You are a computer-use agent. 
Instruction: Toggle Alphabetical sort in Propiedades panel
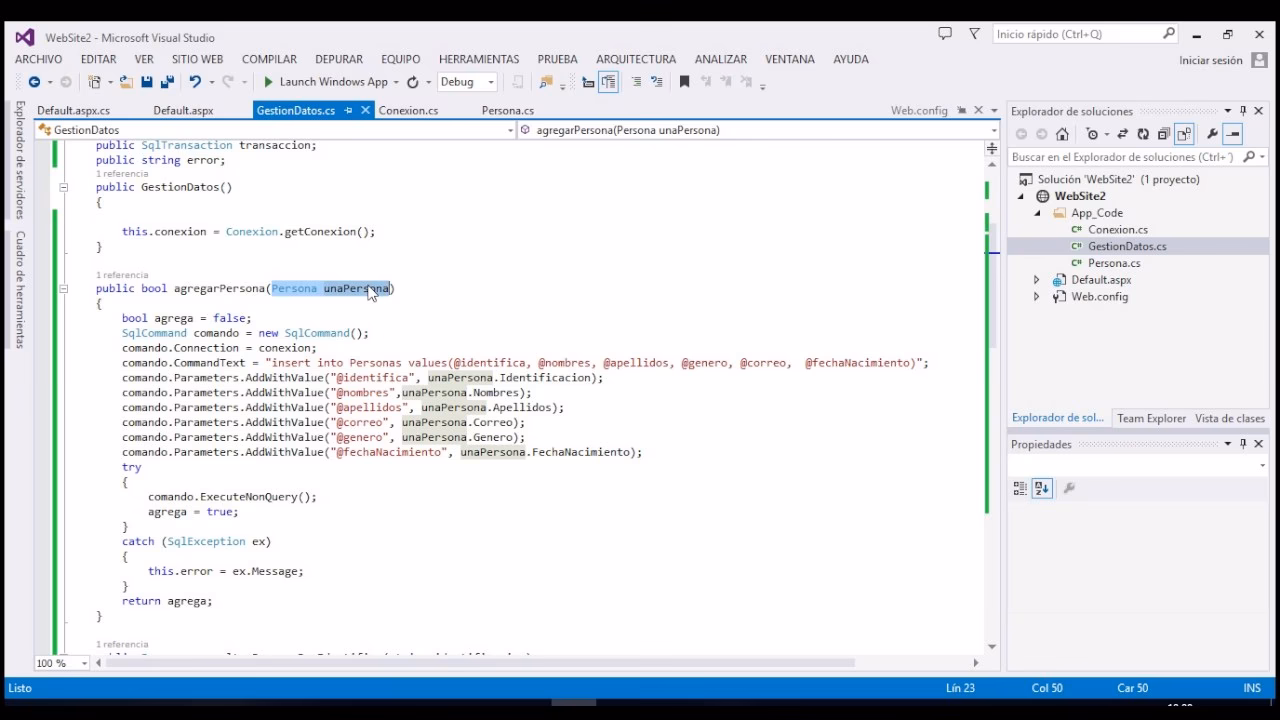1042,488
